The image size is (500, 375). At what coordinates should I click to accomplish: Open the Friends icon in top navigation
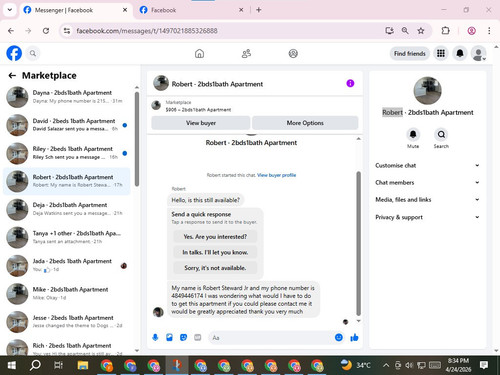246,53
